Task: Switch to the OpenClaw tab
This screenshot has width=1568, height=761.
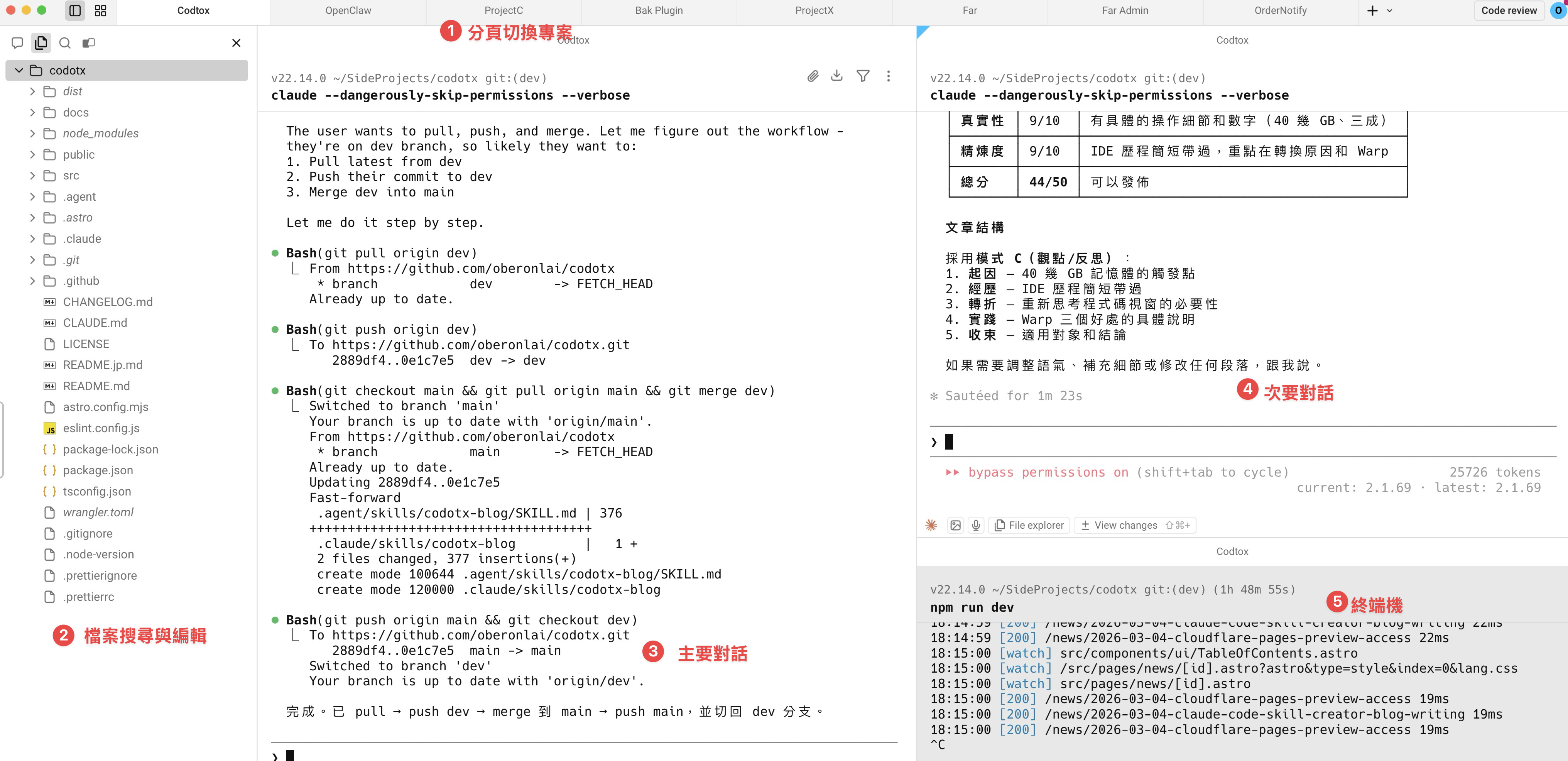Action: (x=348, y=10)
